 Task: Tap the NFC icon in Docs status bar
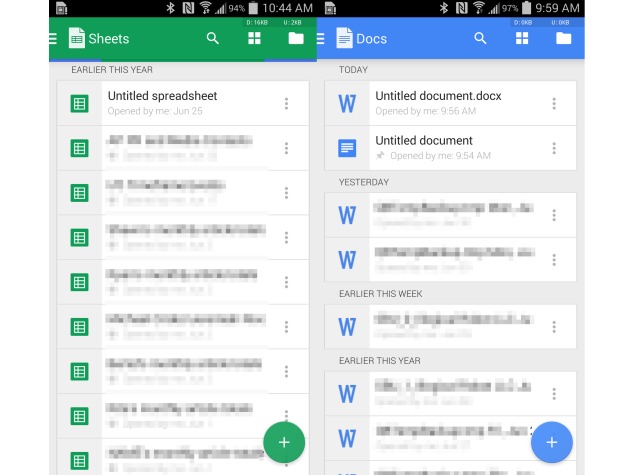461,8
